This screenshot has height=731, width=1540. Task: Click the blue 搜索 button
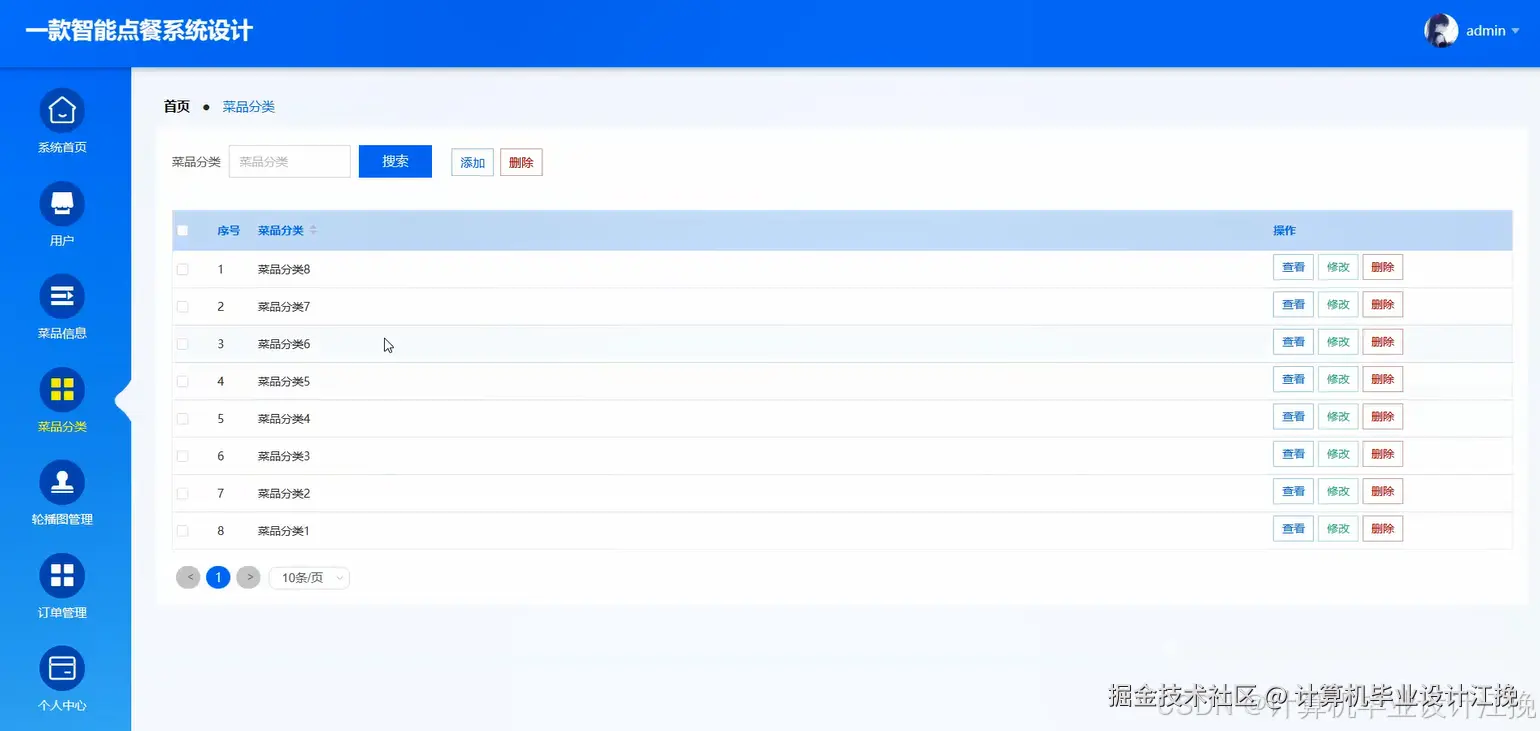[395, 161]
